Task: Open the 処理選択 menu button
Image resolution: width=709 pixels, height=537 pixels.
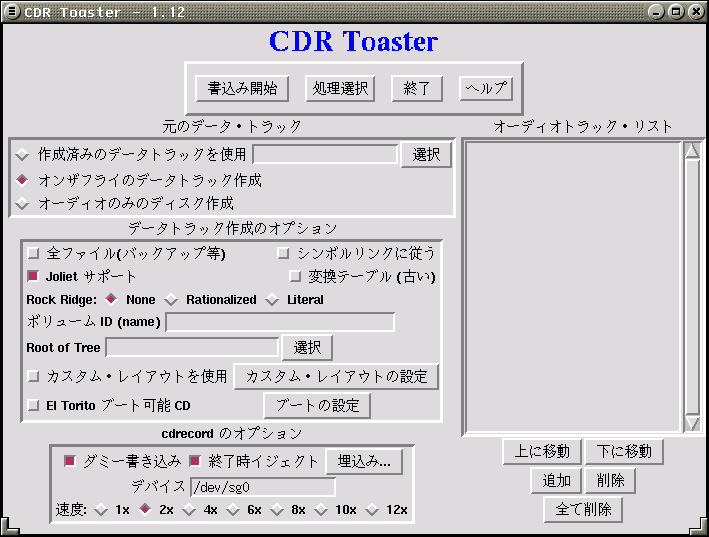Action: tap(341, 88)
